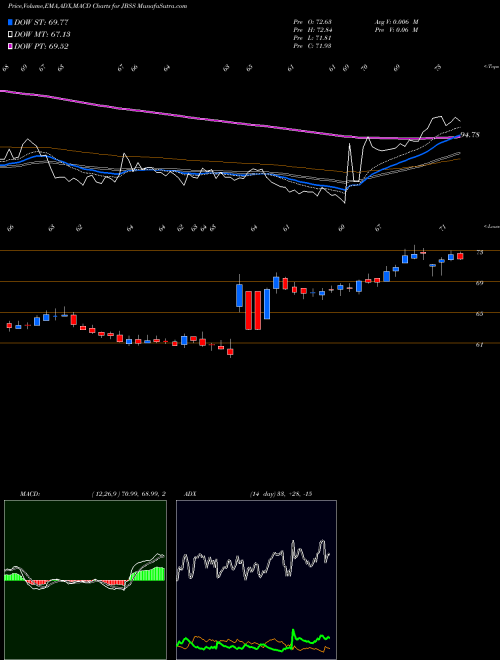
Task: Click the 73 price axis label
Action: click(x=480, y=253)
